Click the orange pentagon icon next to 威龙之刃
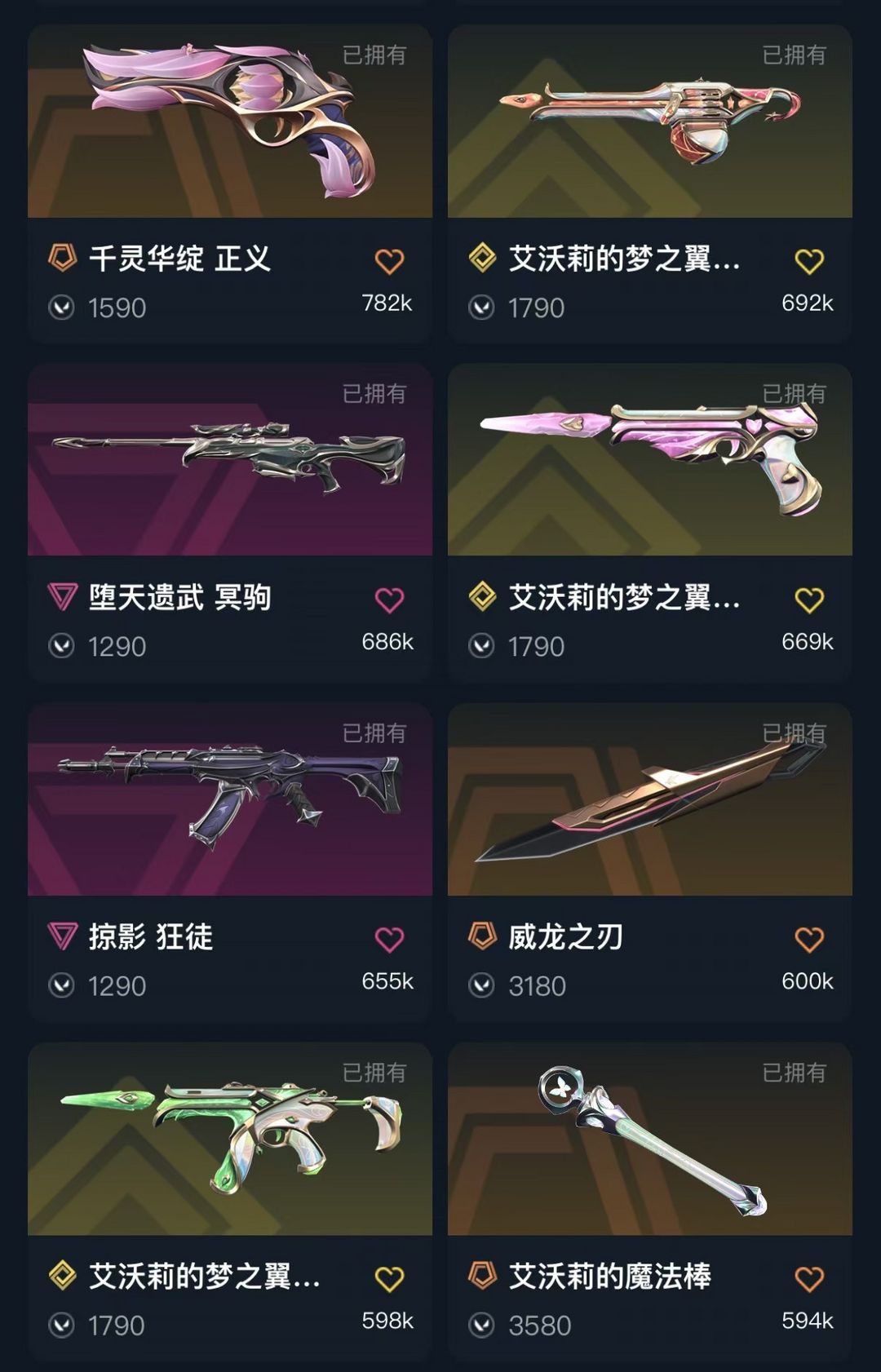The width and height of the screenshot is (881, 1372). tap(482, 936)
